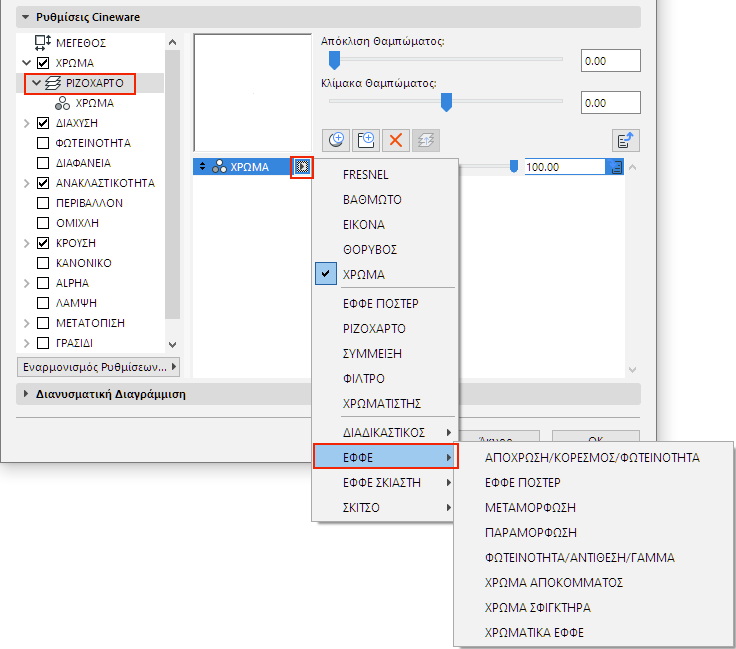Expand the Διανυσματική Διαγράμμιση panel

point(26,394)
